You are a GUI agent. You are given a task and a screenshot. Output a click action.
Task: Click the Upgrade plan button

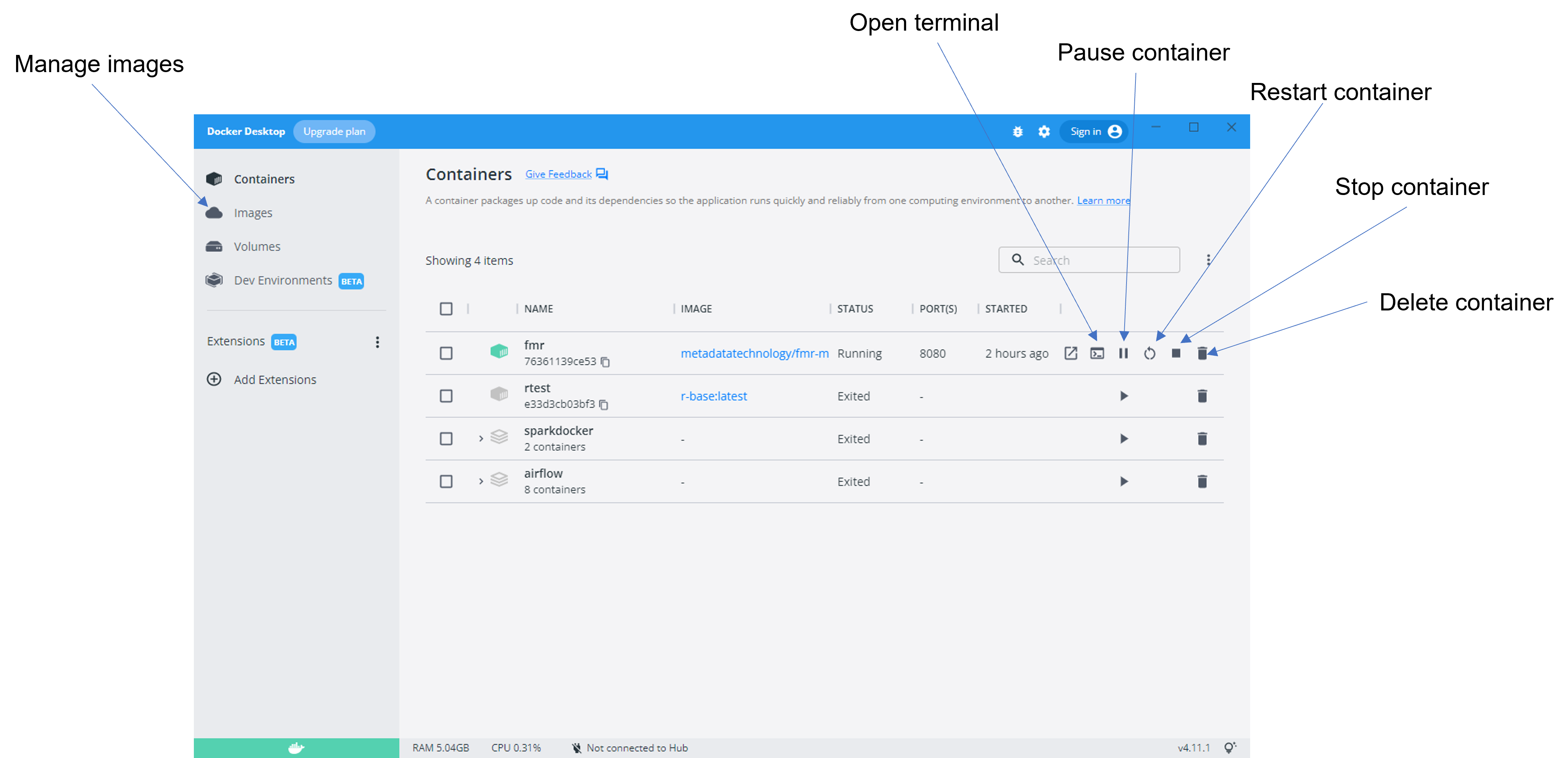[x=334, y=132]
